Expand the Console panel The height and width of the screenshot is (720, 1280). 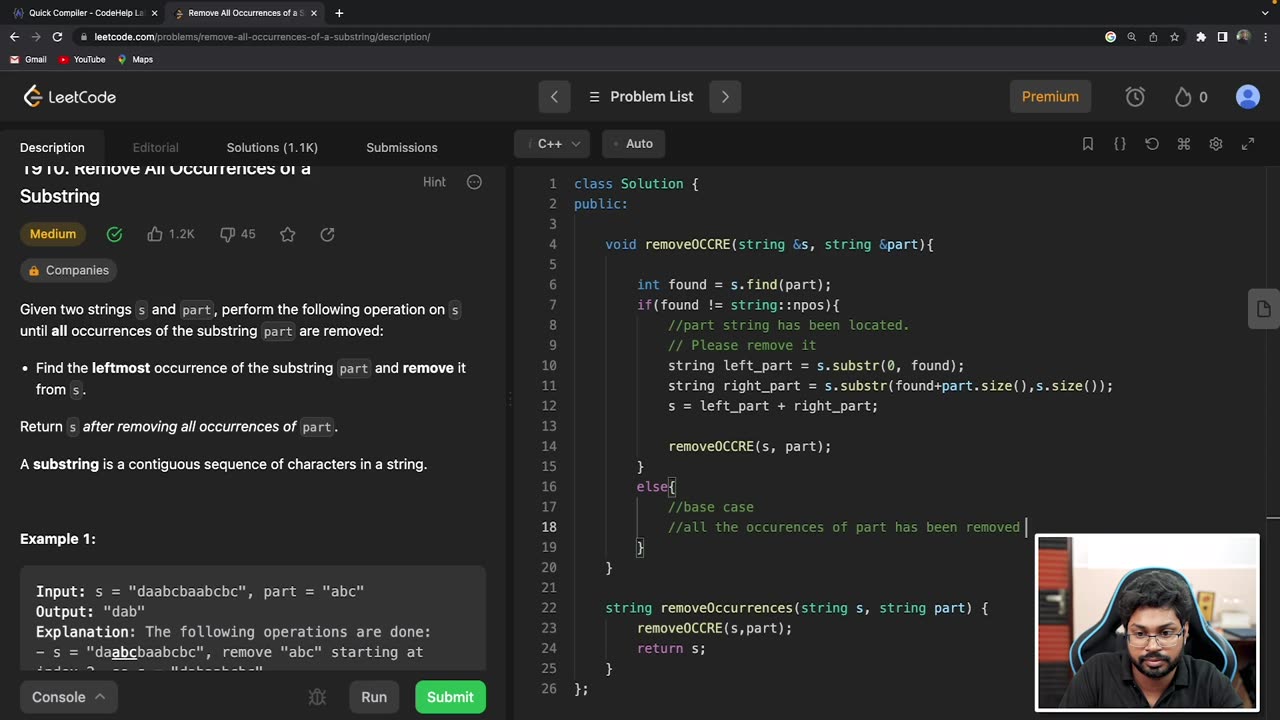click(x=68, y=697)
